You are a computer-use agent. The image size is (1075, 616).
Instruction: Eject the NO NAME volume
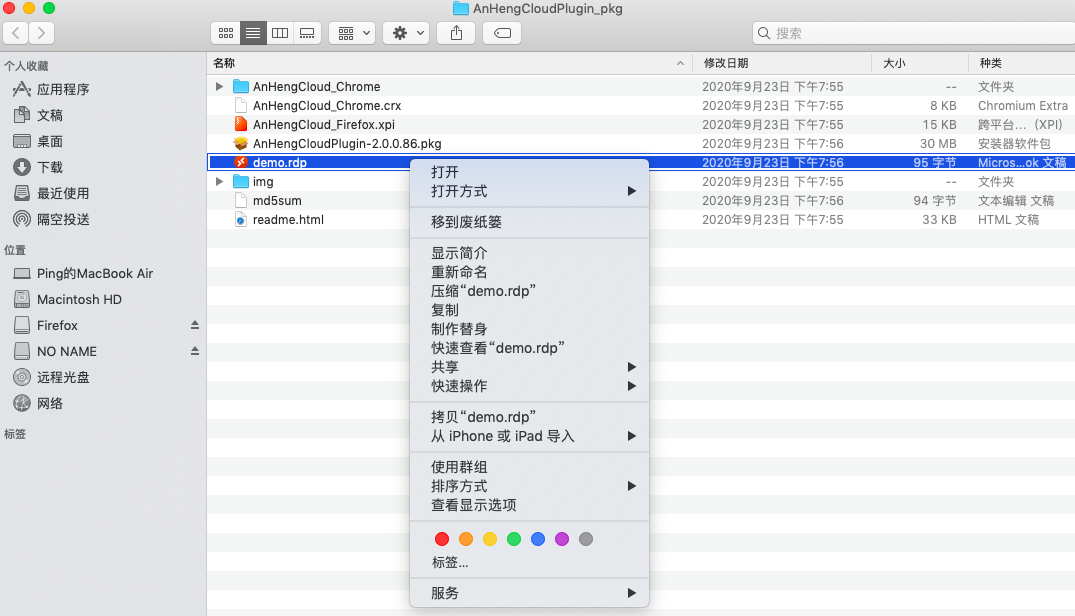click(x=195, y=351)
